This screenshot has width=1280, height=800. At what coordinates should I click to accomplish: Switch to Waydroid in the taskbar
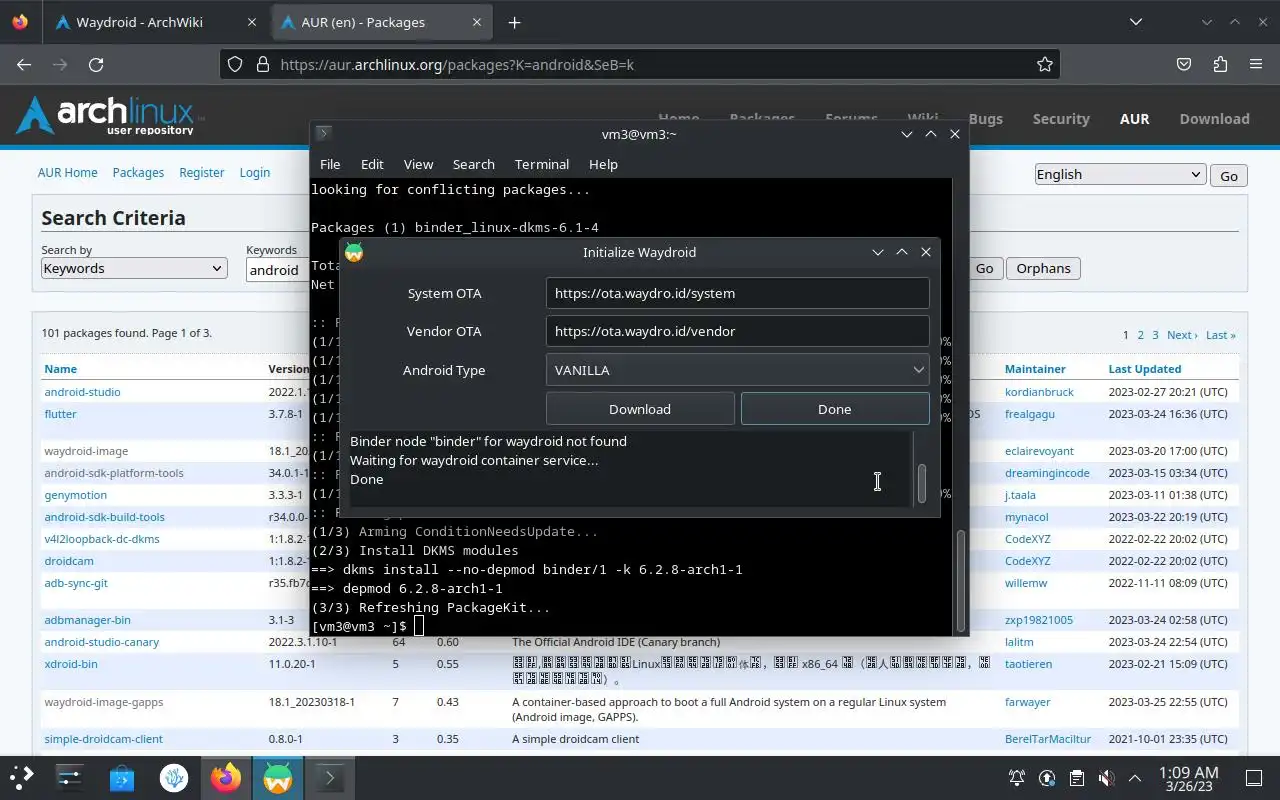click(278, 777)
